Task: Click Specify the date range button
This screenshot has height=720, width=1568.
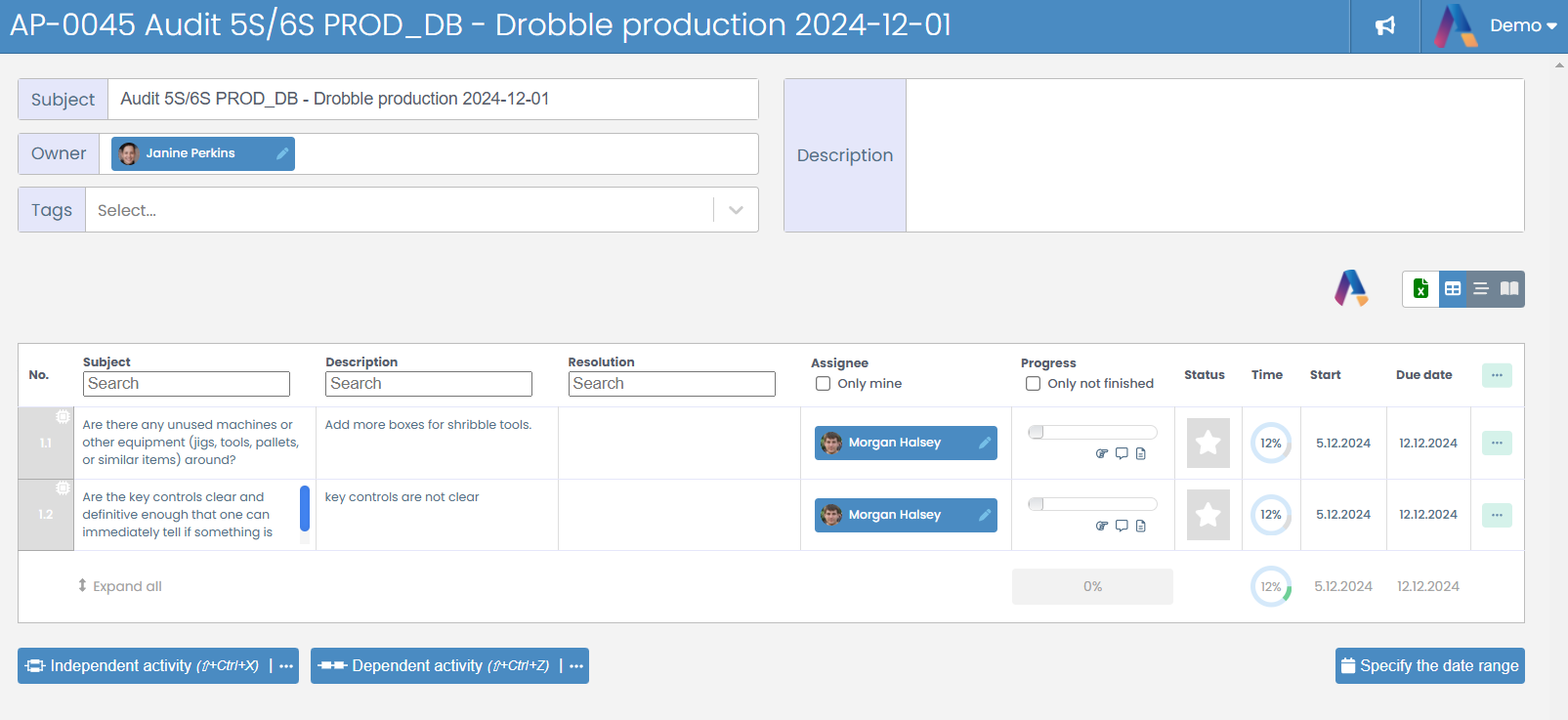Action: (1429, 666)
